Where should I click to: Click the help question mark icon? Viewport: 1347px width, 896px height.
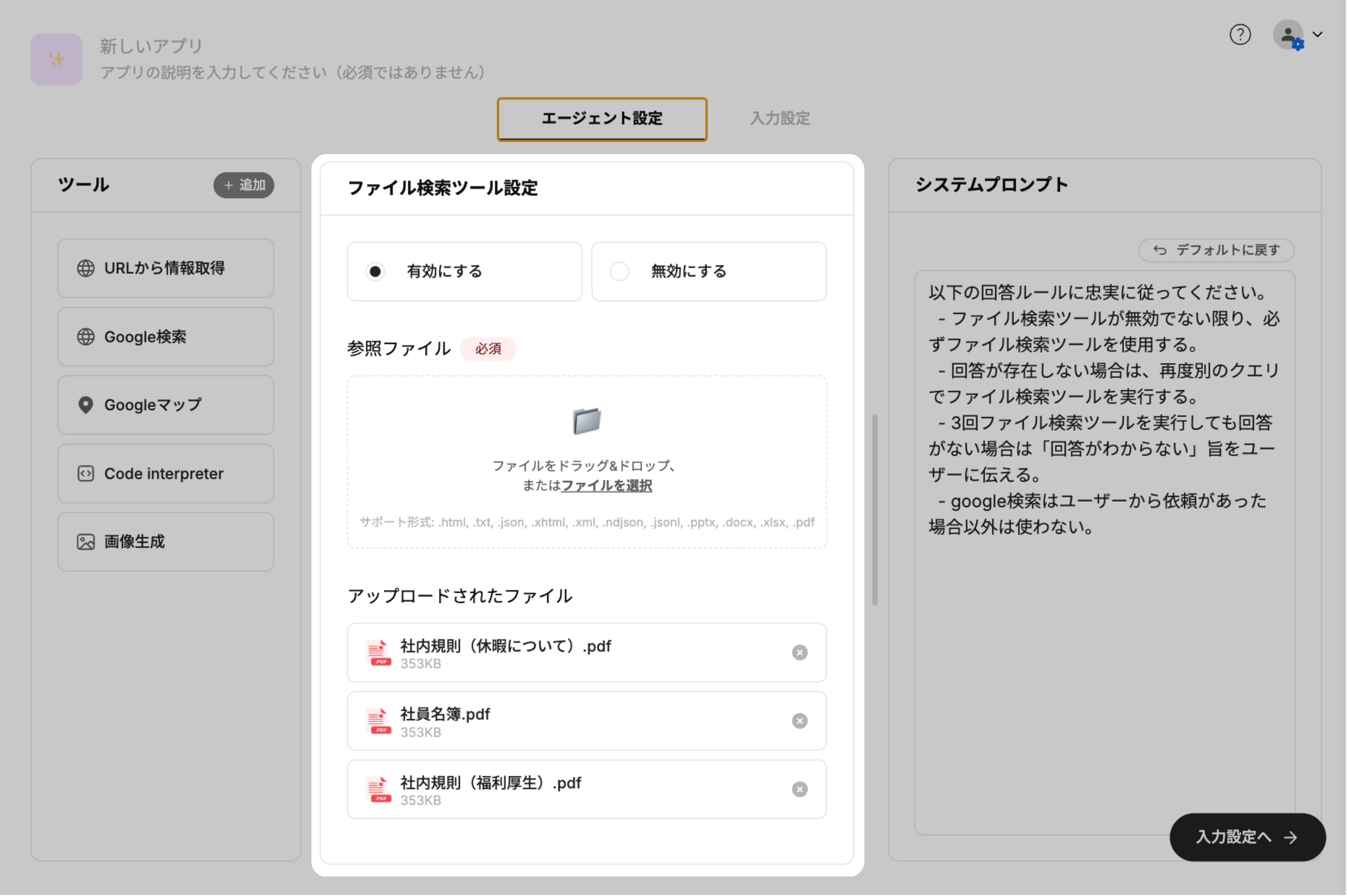(1240, 35)
